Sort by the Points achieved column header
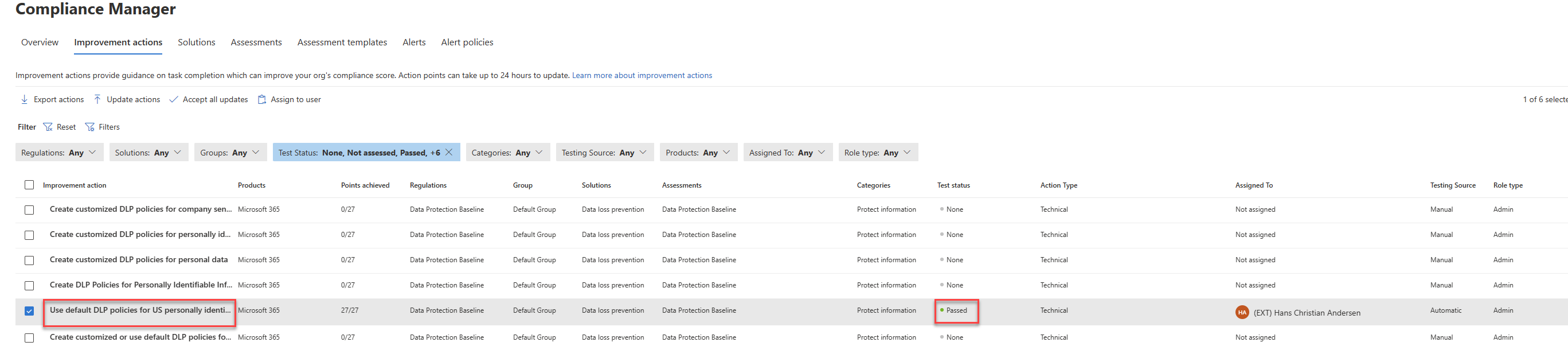Screen dimensions: 1568x346 tap(365, 185)
